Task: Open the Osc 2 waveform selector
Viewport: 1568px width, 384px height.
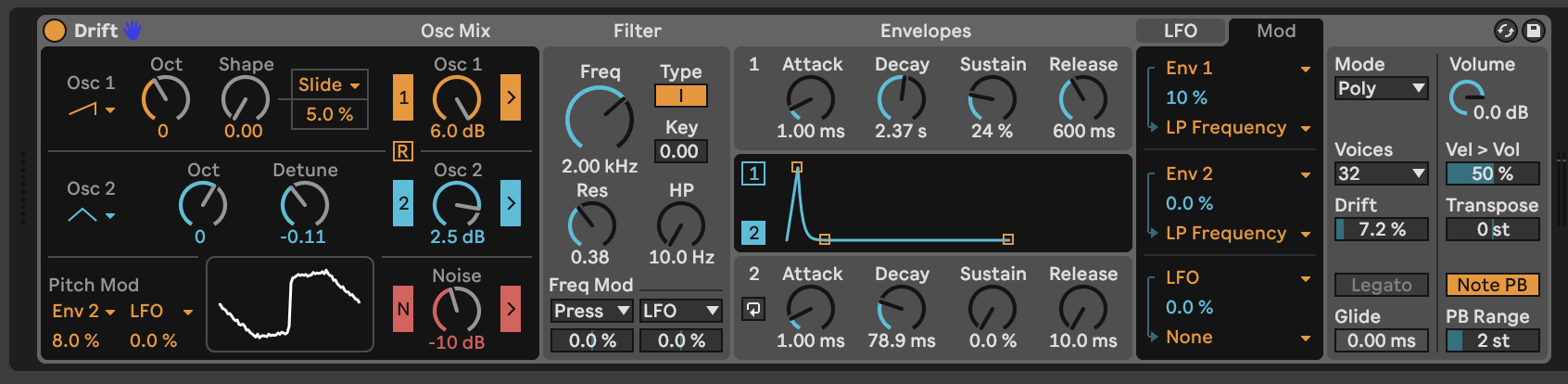Action: [92, 215]
